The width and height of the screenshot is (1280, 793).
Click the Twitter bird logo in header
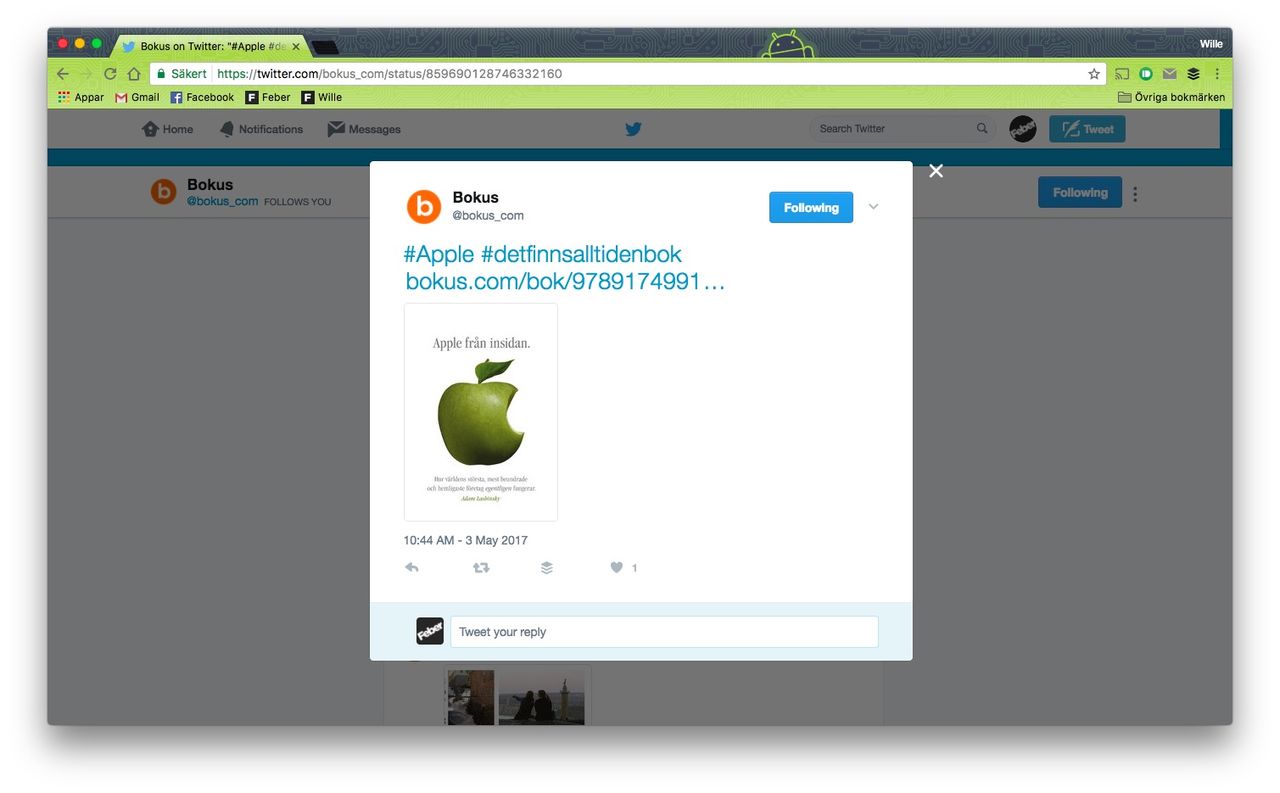633,129
